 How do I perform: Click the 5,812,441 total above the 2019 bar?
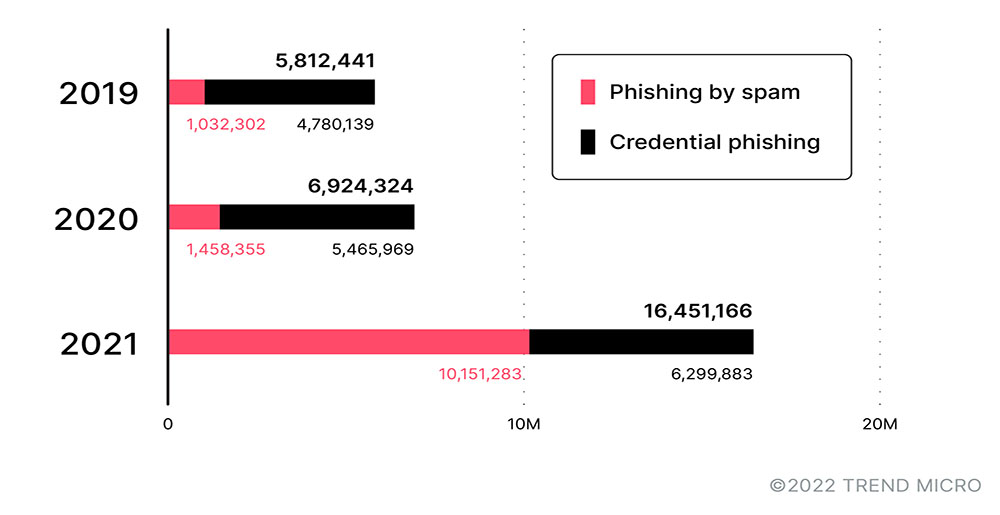[325, 61]
